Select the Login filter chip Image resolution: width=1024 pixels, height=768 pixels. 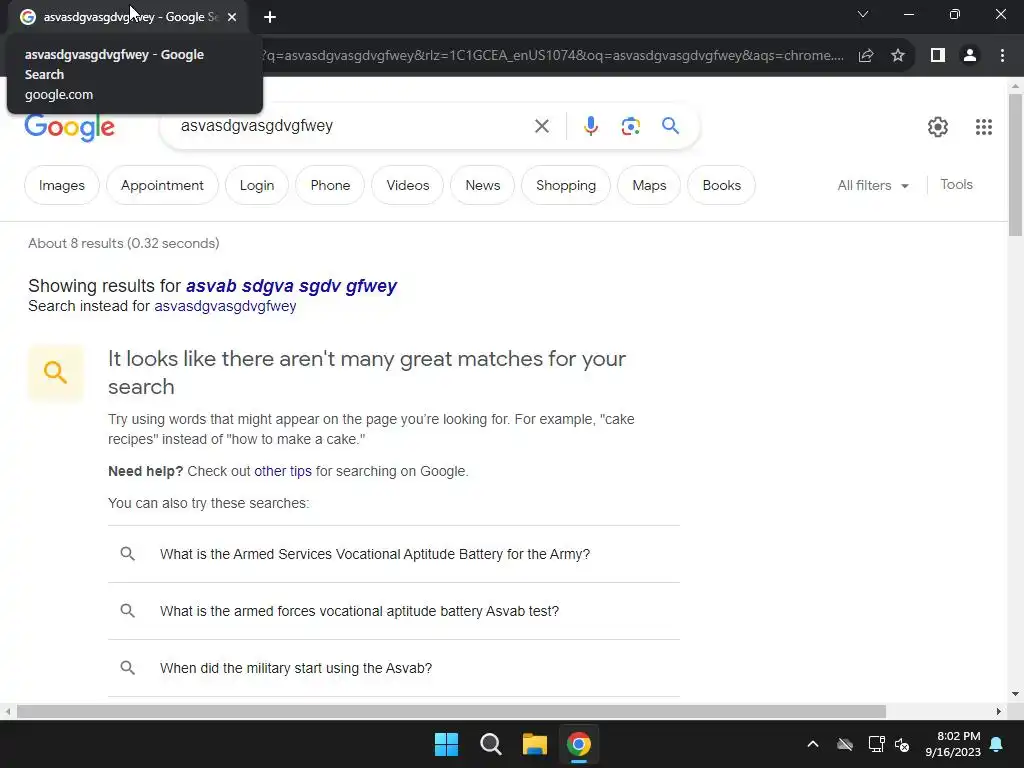click(x=257, y=185)
